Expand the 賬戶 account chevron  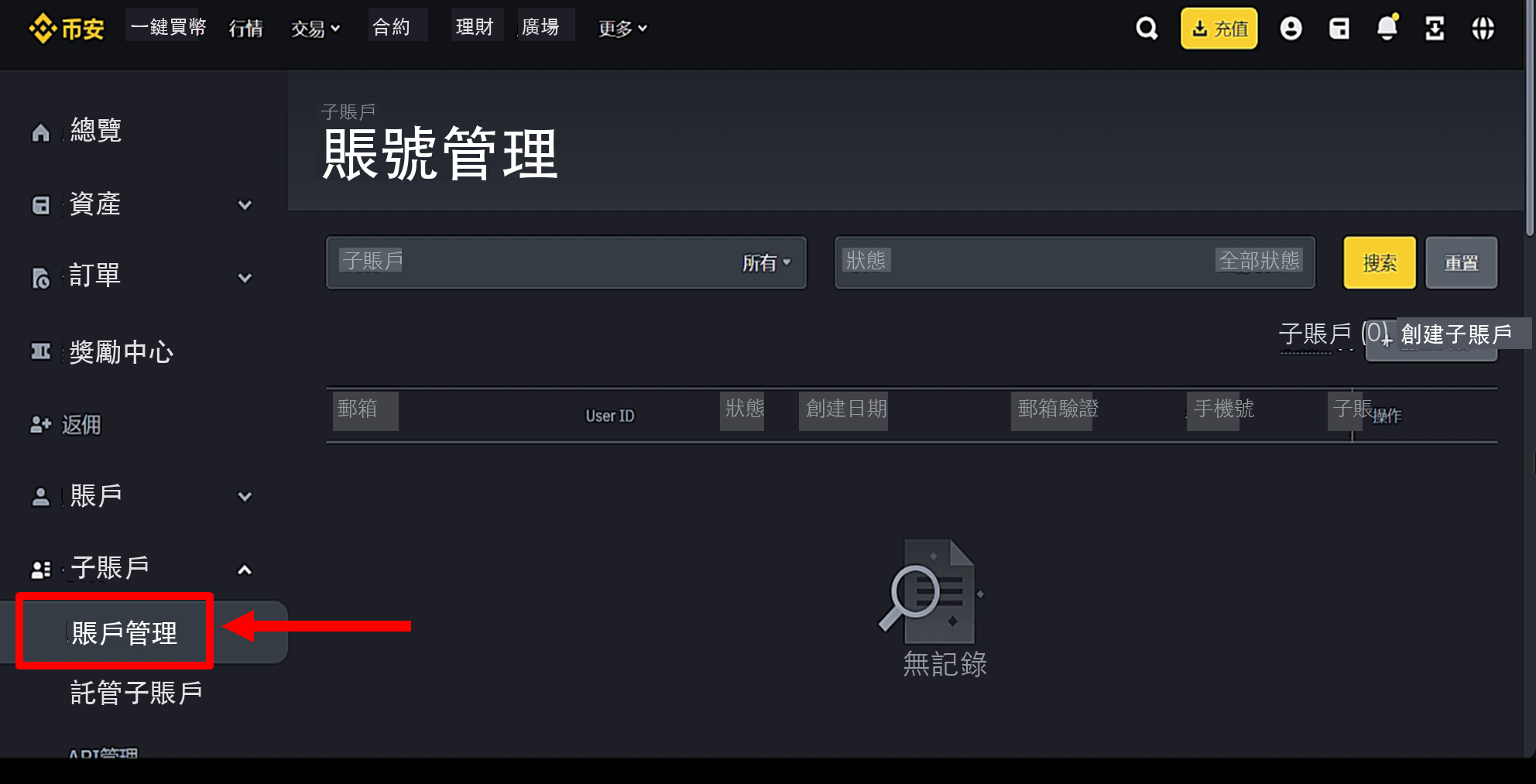(x=245, y=497)
